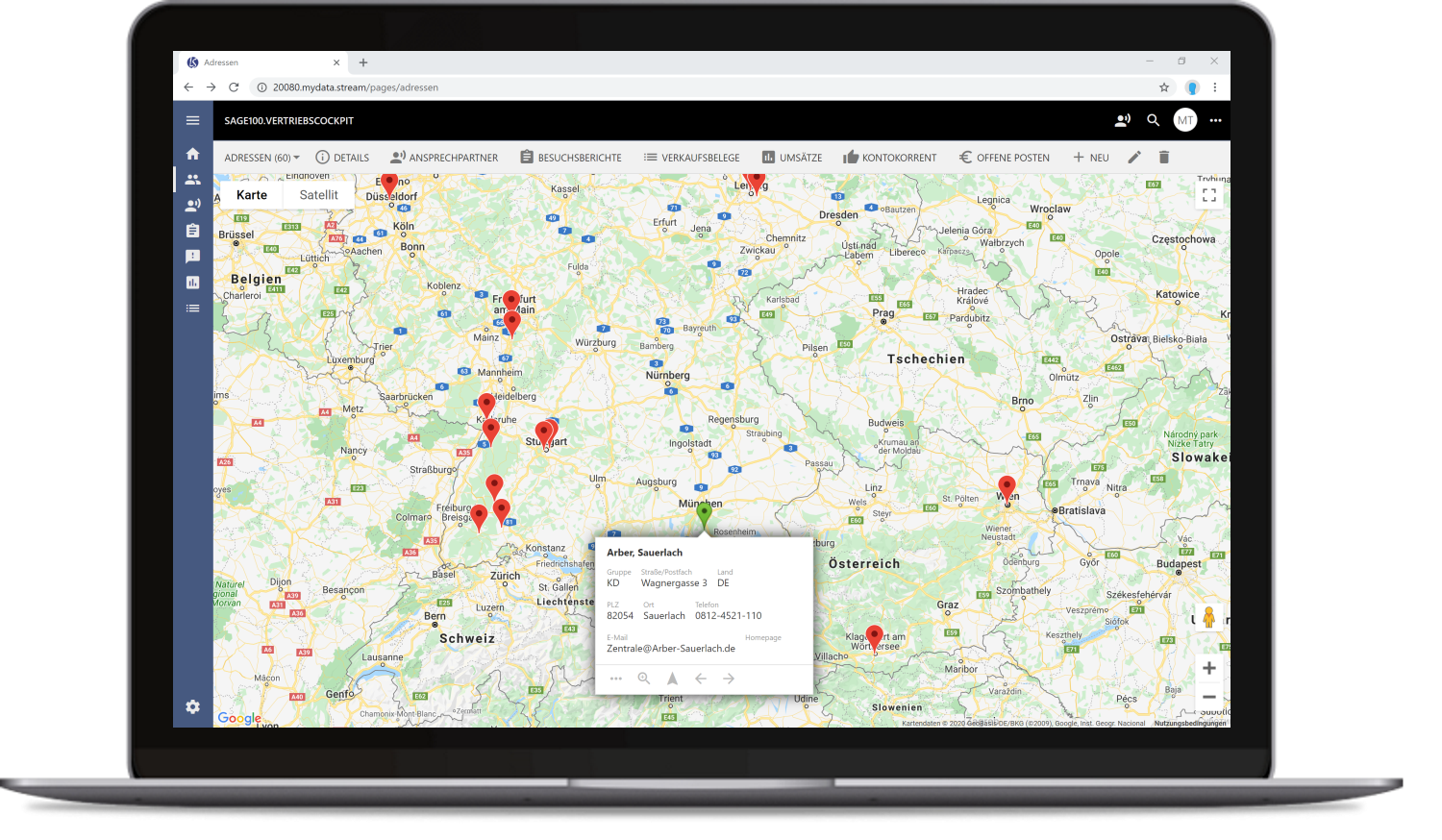Click navigation arrow icon in popup
Screen dimensions: 1442x840
point(672,679)
